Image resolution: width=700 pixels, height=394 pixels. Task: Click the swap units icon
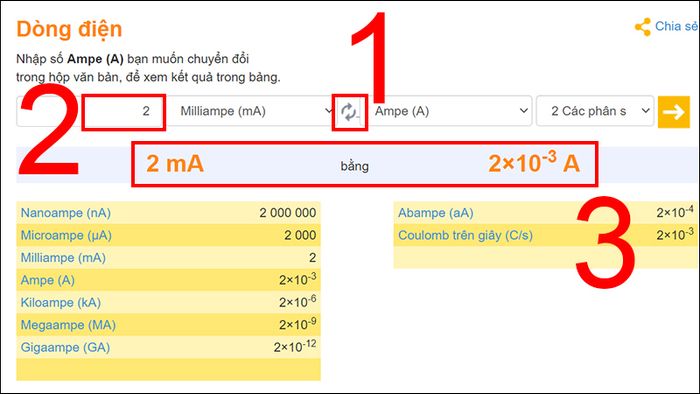coord(348,112)
